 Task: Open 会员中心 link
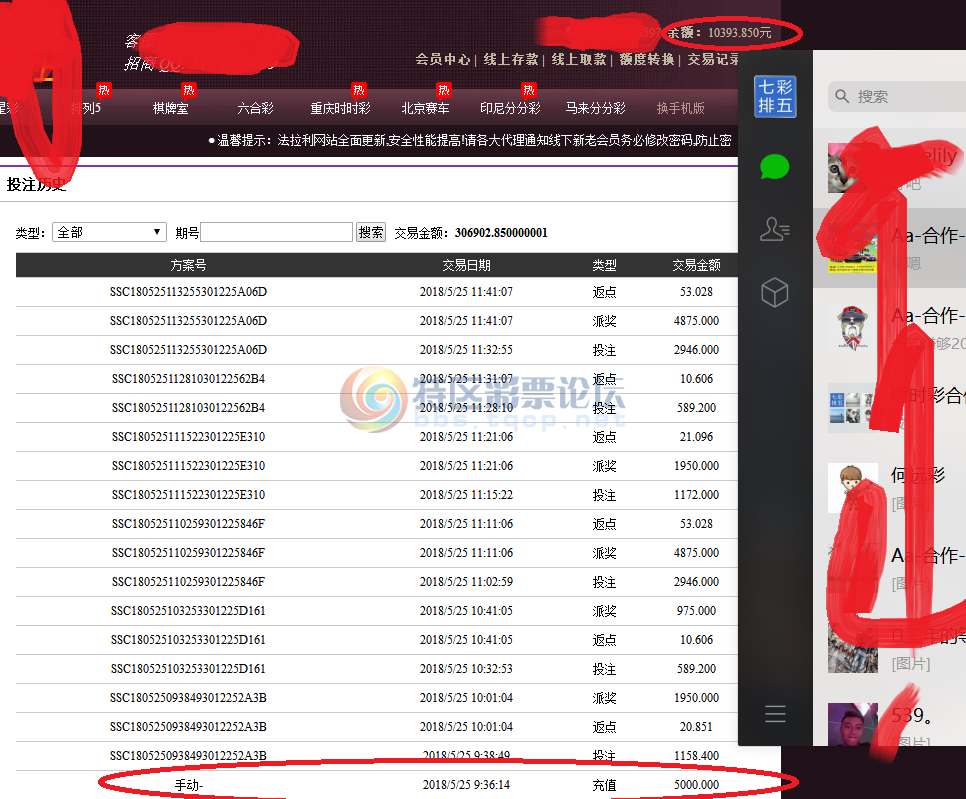442,59
